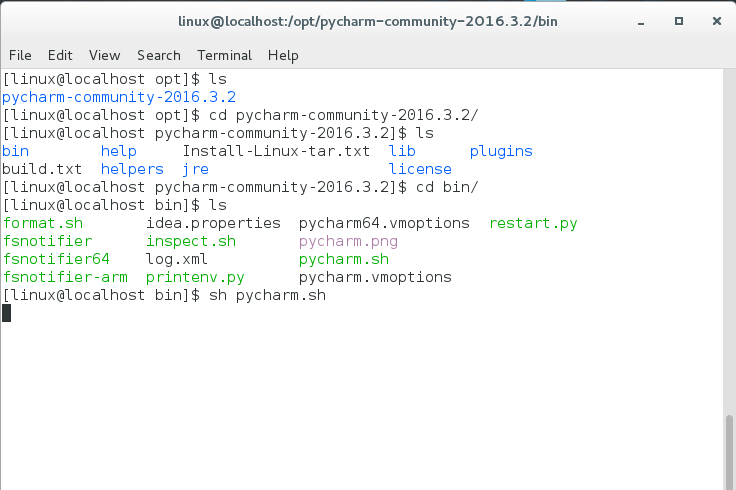This screenshot has width=736, height=490.
Task: Click the 'cd pycharm-community-2016.3.2/' command line
Action: (x=240, y=115)
